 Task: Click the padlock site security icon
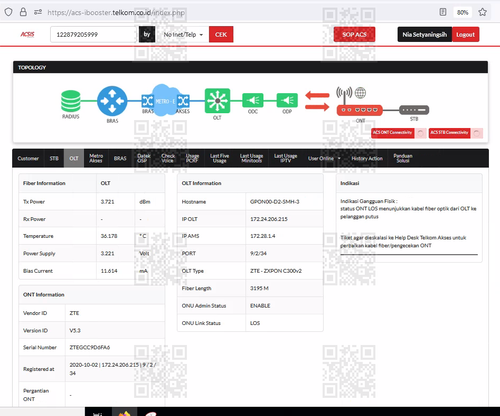pos(23,12)
